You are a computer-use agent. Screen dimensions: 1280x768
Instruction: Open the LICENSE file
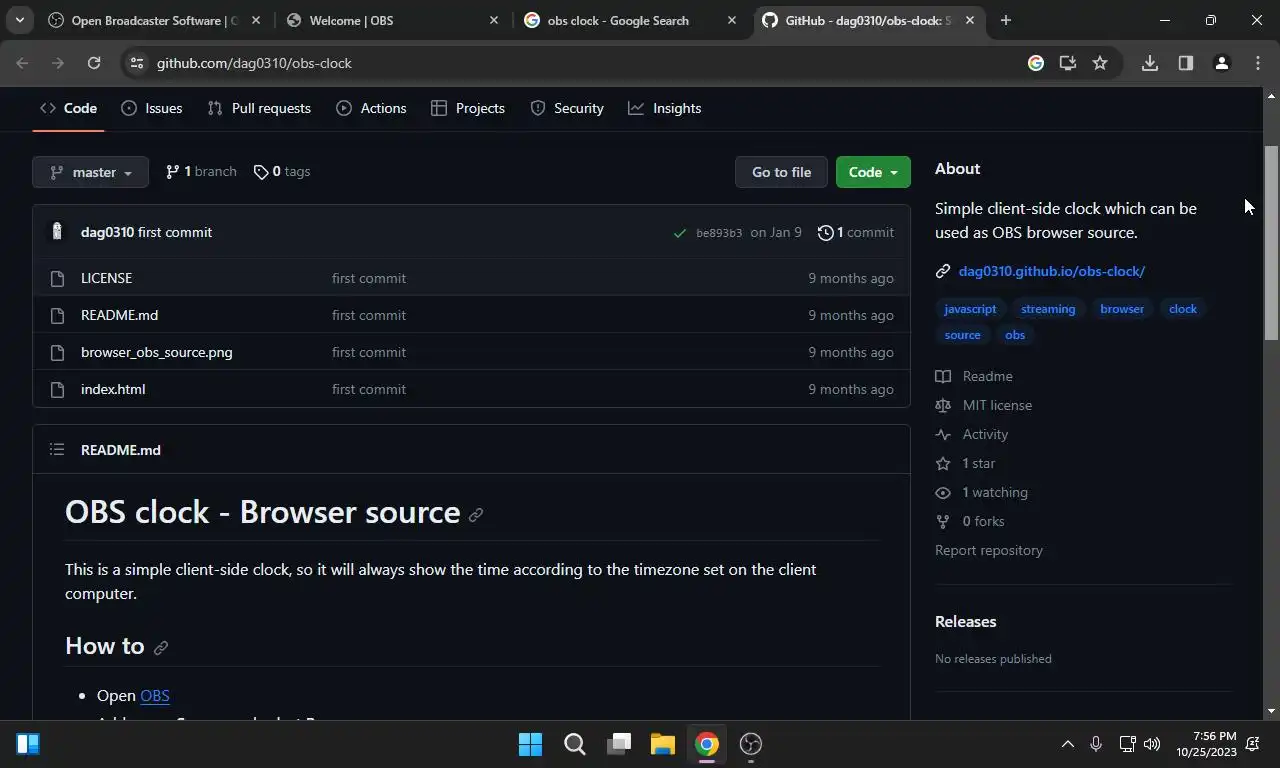click(106, 278)
